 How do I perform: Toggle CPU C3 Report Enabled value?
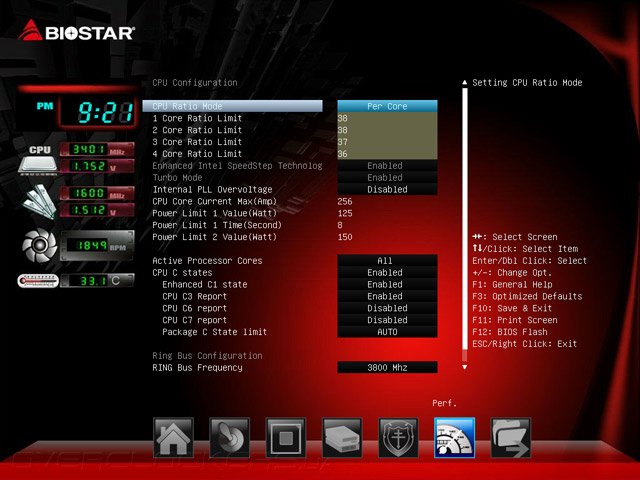387,296
